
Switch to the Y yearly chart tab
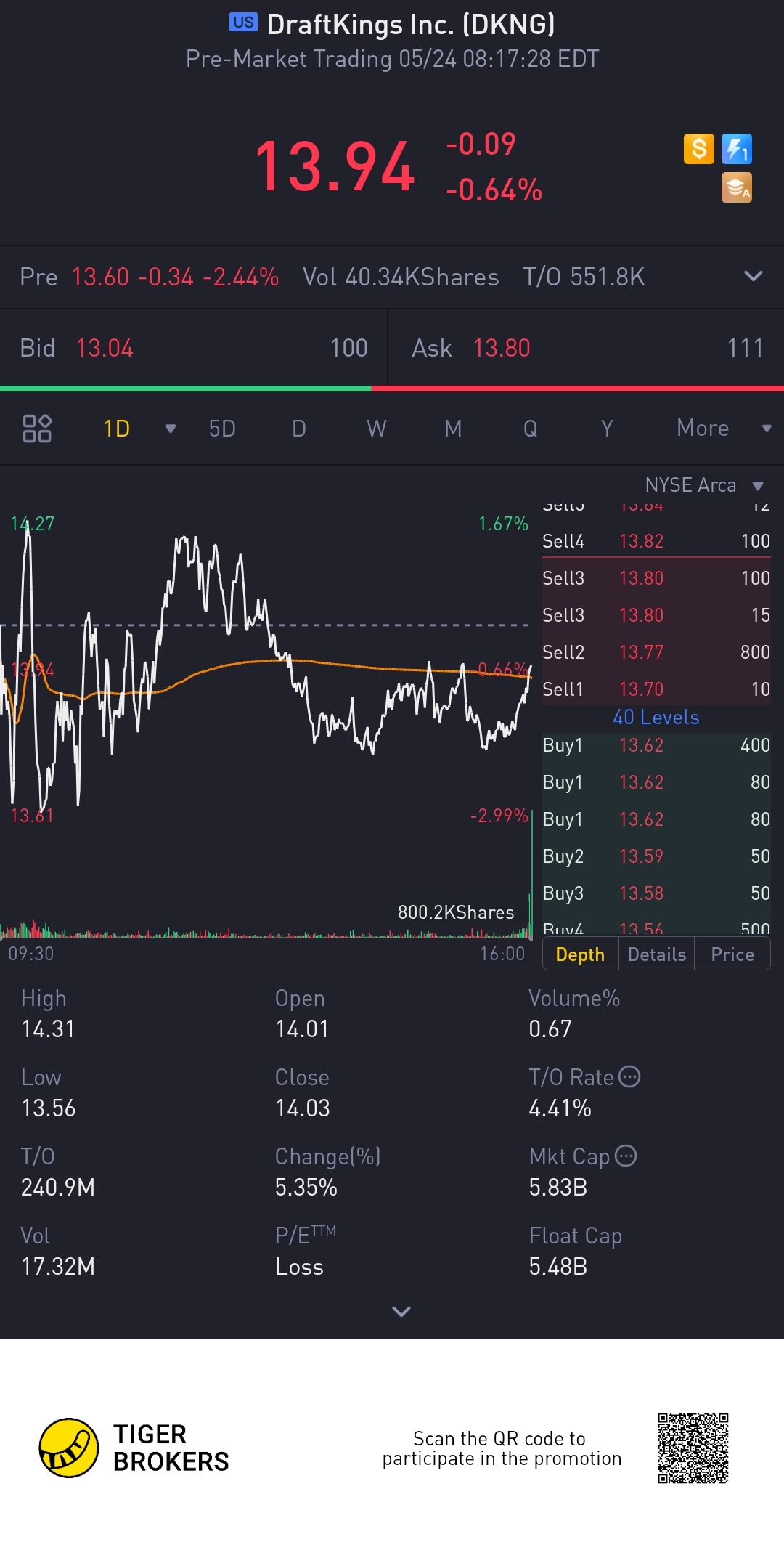tap(607, 429)
